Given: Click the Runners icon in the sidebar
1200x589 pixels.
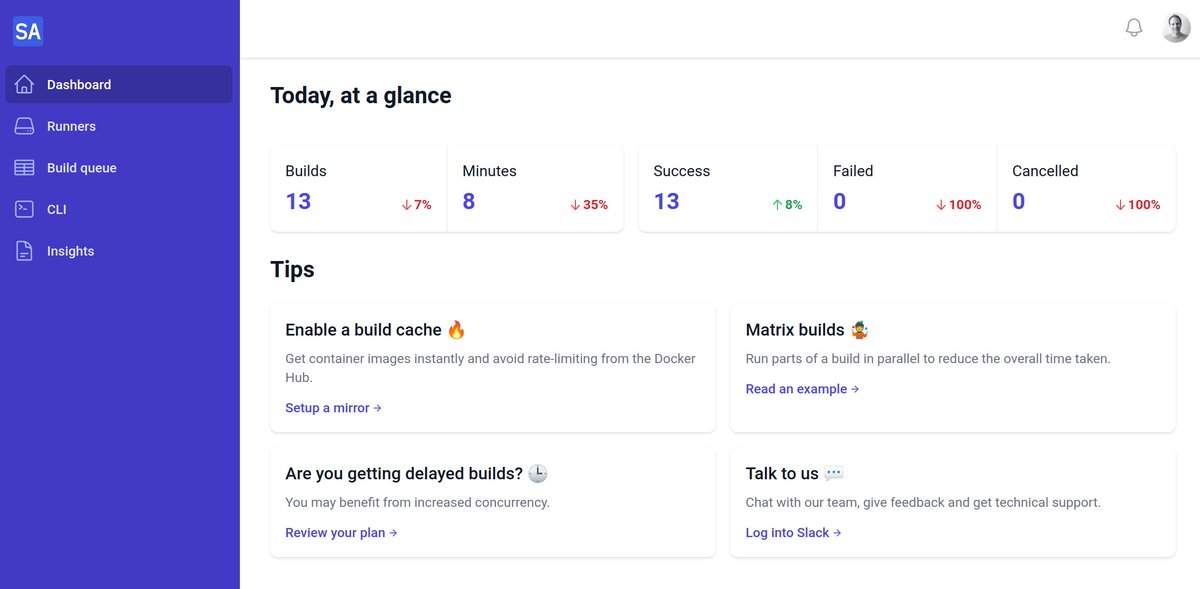Looking at the screenshot, I should [x=24, y=126].
